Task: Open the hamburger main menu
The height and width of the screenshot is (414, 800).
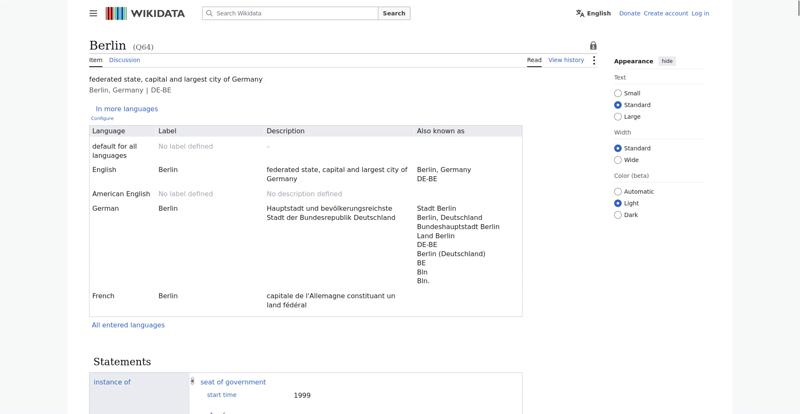Action: point(93,13)
